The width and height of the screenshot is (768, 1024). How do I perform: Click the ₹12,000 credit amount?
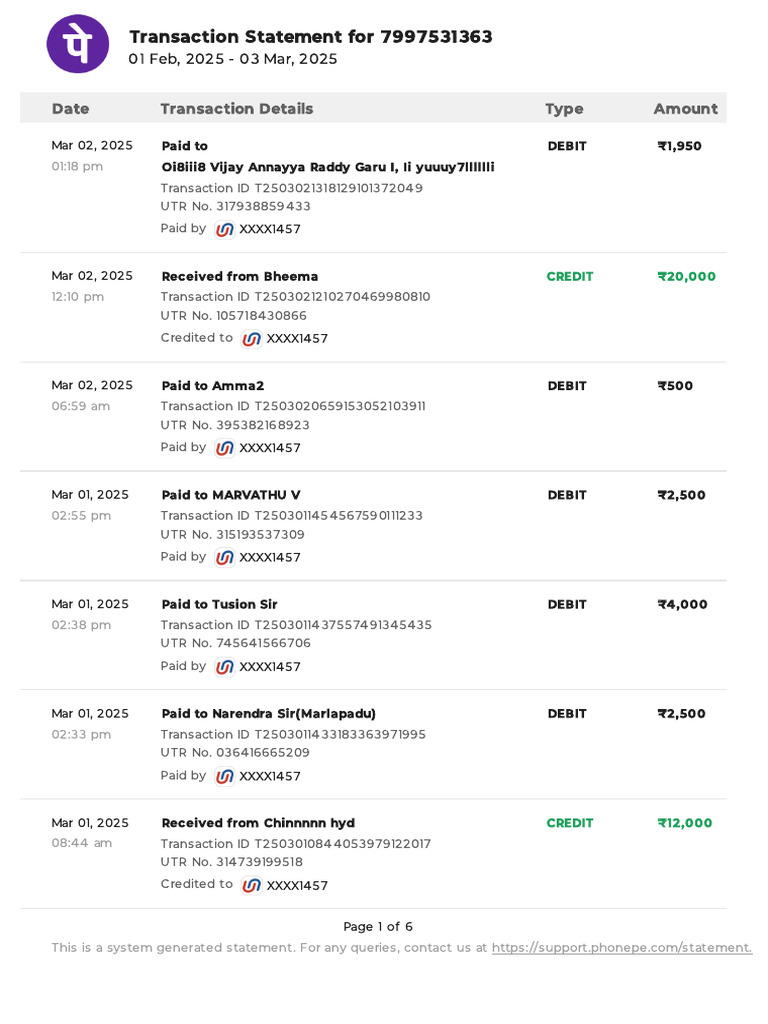pos(685,823)
